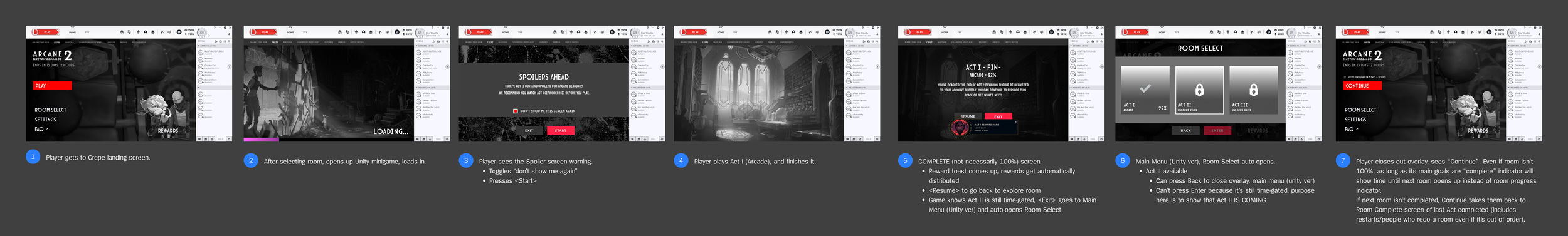Open settings gear in Spoilers Ahead window controls
This screenshot has width=1568, height=236.
click(658, 28)
